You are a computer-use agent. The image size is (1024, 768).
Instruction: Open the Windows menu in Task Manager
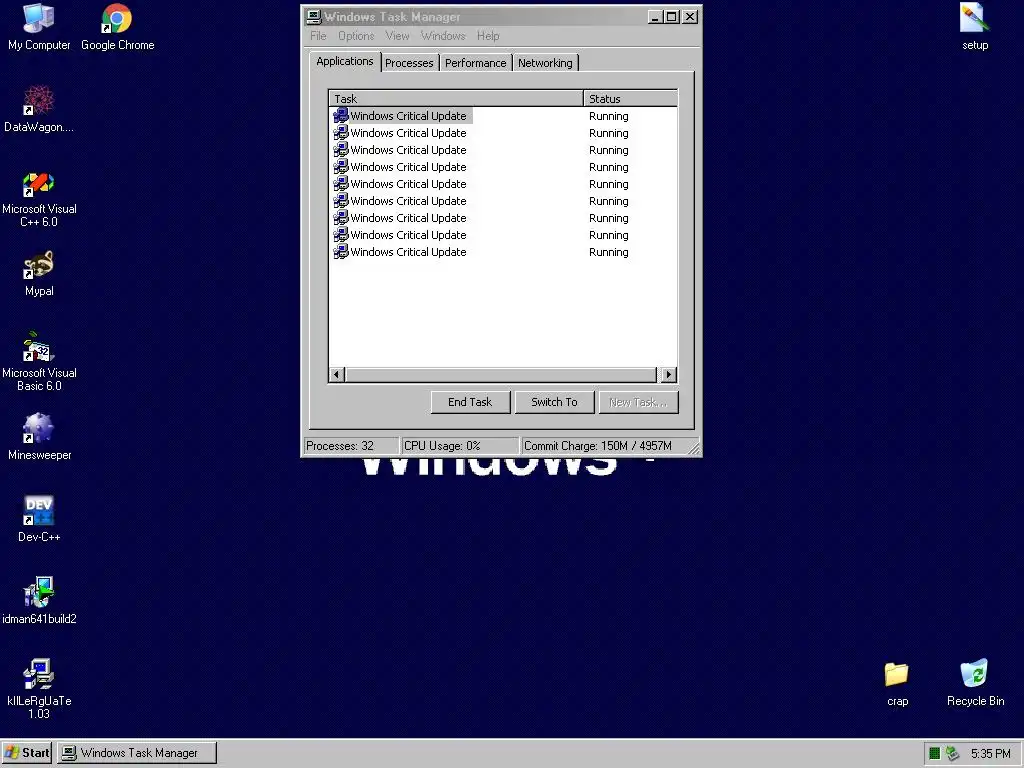click(443, 36)
